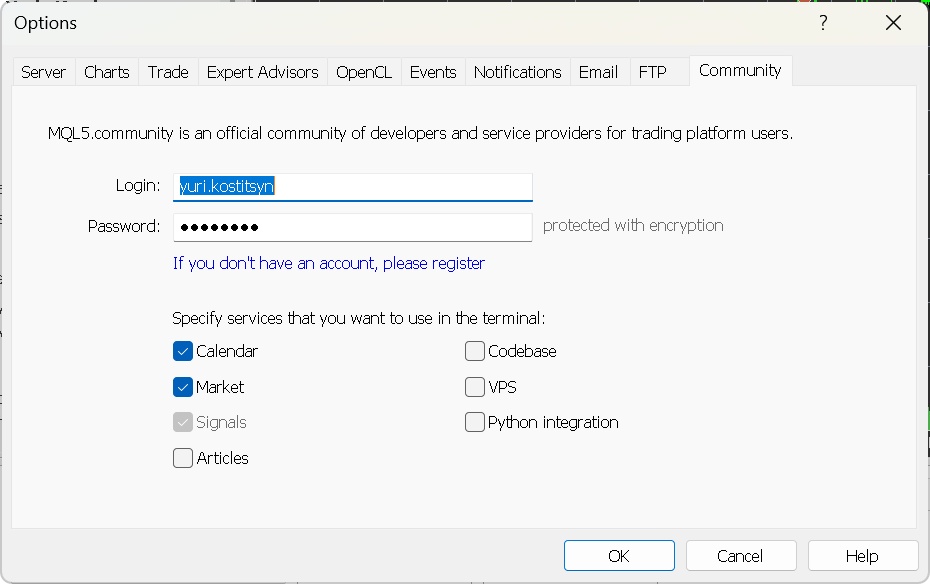Enable the Codebase checkbox
The width and height of the screenshot is (930, 584).
[474, 351]
